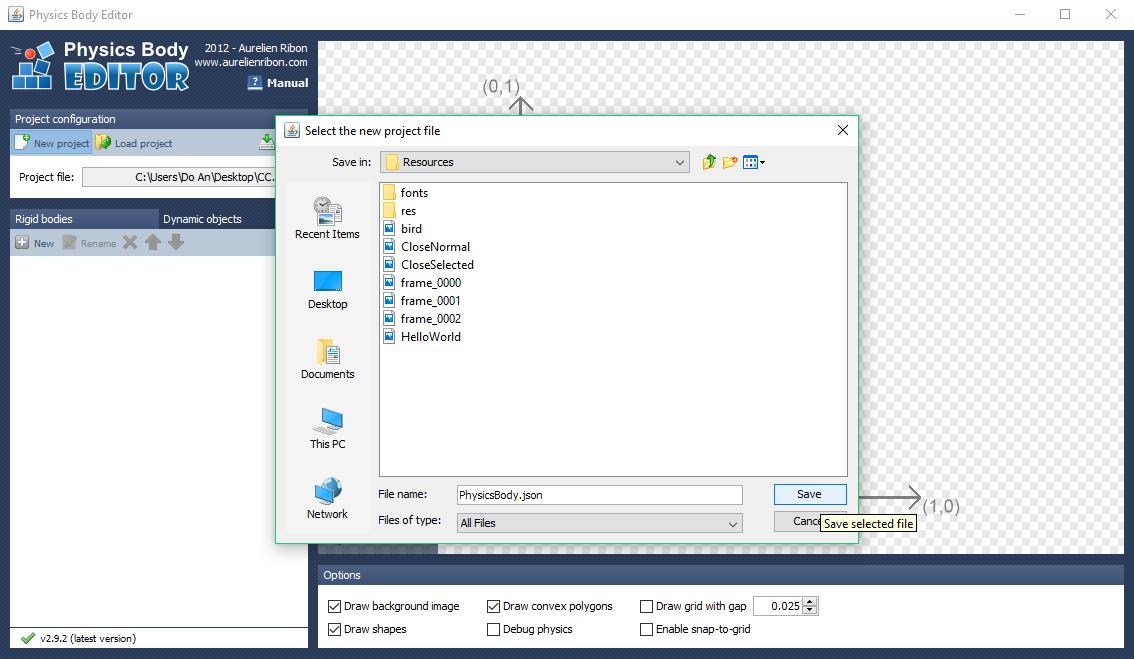Image resolution: width=1134 pixels, height=659 pixels.
Task: Switch to the Rigid bodies tab
Action: pos(84,218)
